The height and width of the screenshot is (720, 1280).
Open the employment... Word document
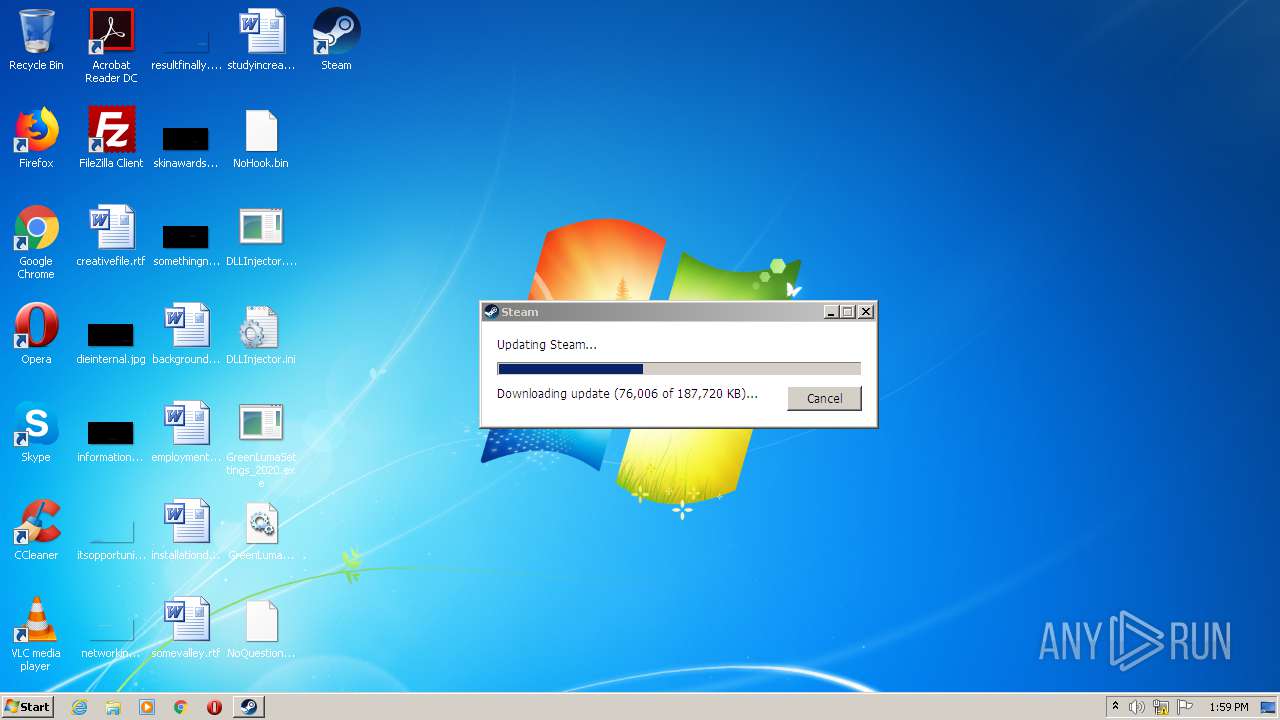point(186,433)
